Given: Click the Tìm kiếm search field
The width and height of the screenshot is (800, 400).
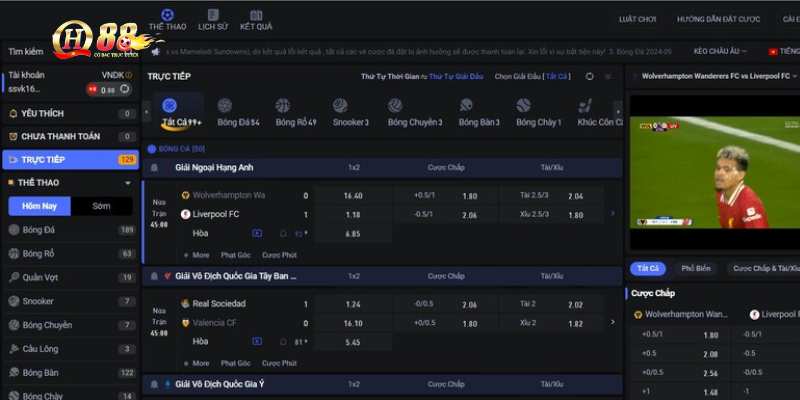Looking at the screenshot, I should pyautogui.click(x=26, y=52).
